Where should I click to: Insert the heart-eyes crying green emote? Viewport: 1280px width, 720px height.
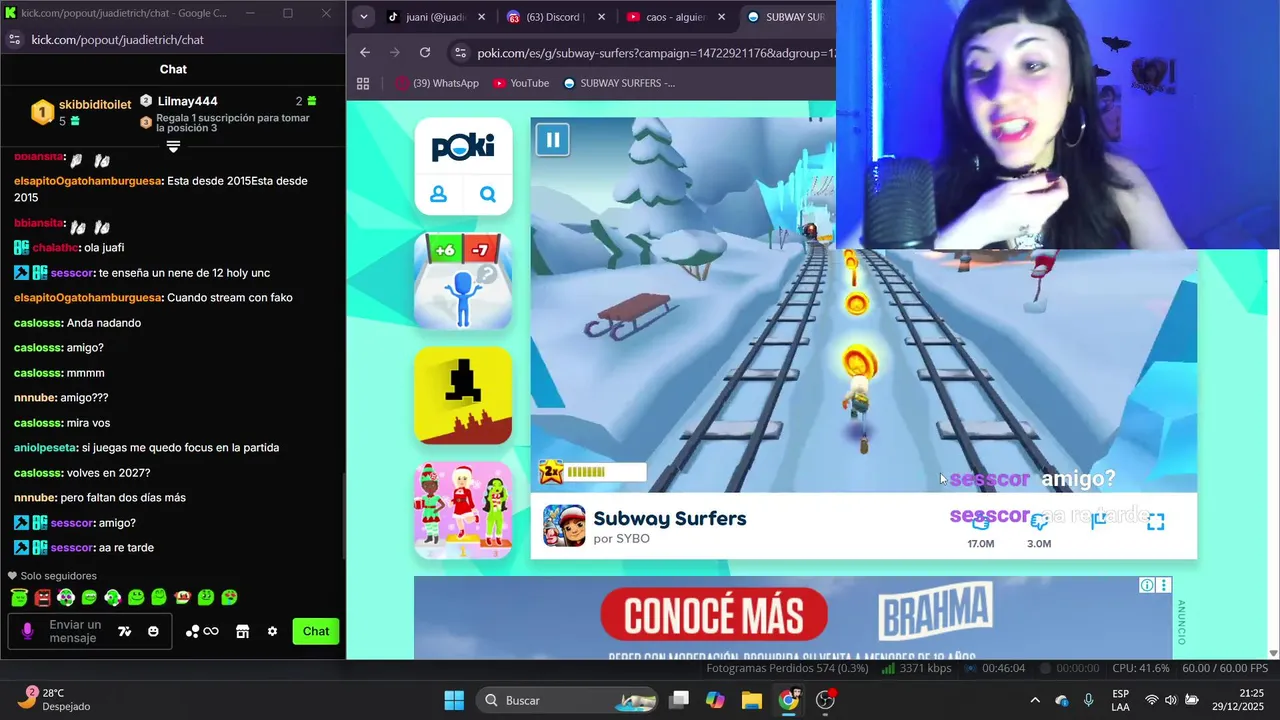229,597
